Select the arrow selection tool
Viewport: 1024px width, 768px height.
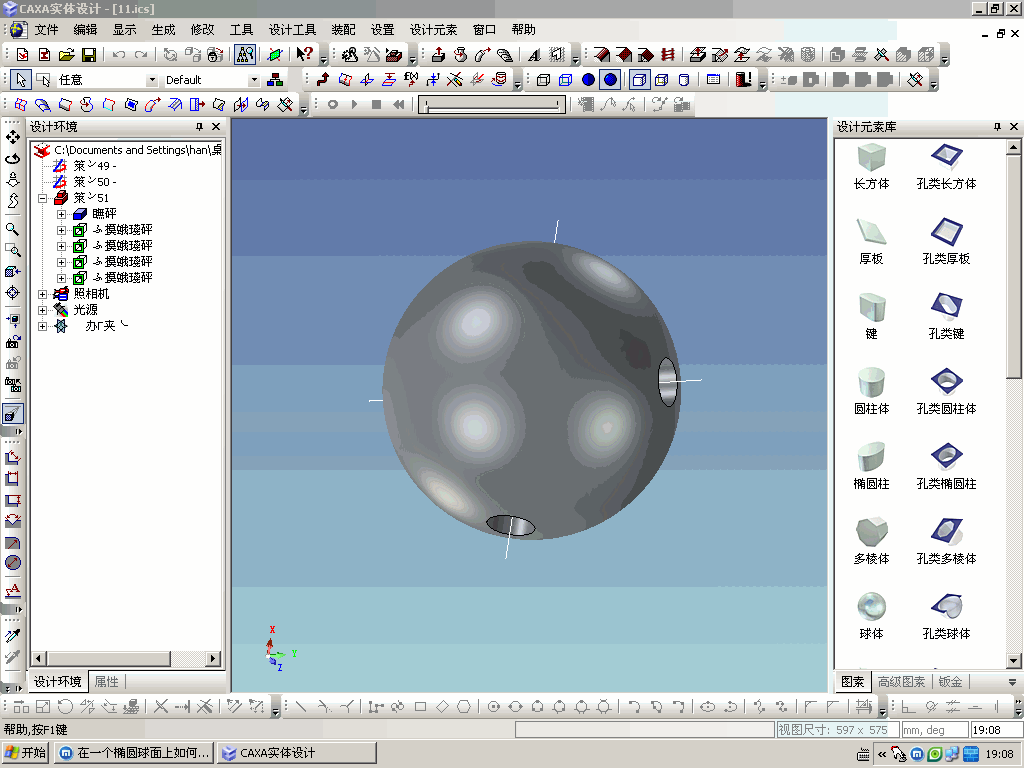click(21, 80)
